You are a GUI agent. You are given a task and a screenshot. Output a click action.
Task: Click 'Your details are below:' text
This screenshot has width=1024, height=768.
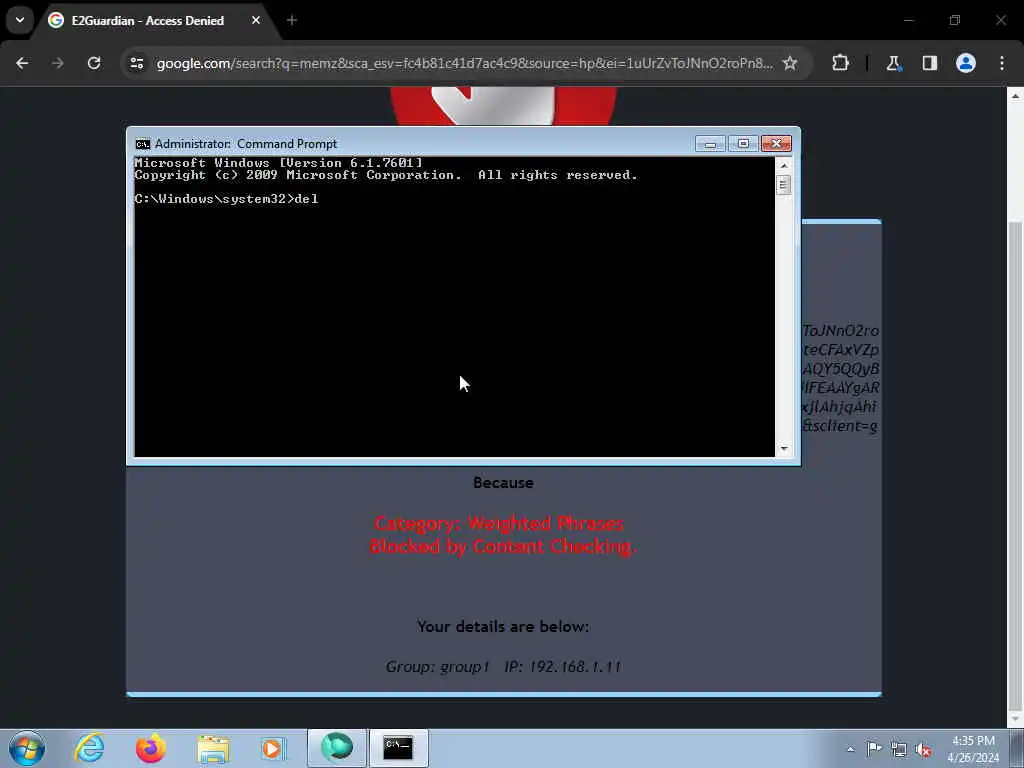504,626
